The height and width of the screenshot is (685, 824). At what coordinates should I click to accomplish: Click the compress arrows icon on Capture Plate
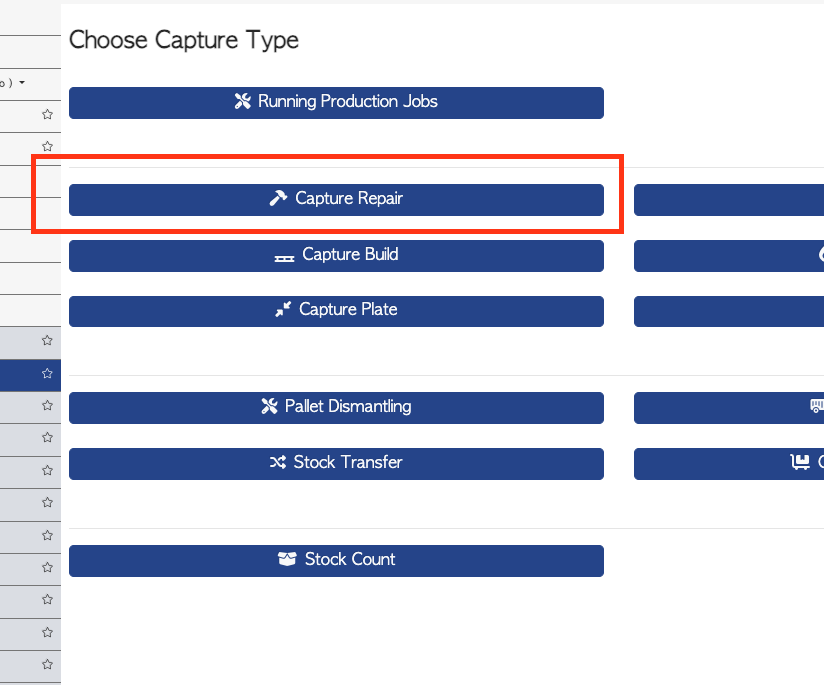tap(283, 309)
